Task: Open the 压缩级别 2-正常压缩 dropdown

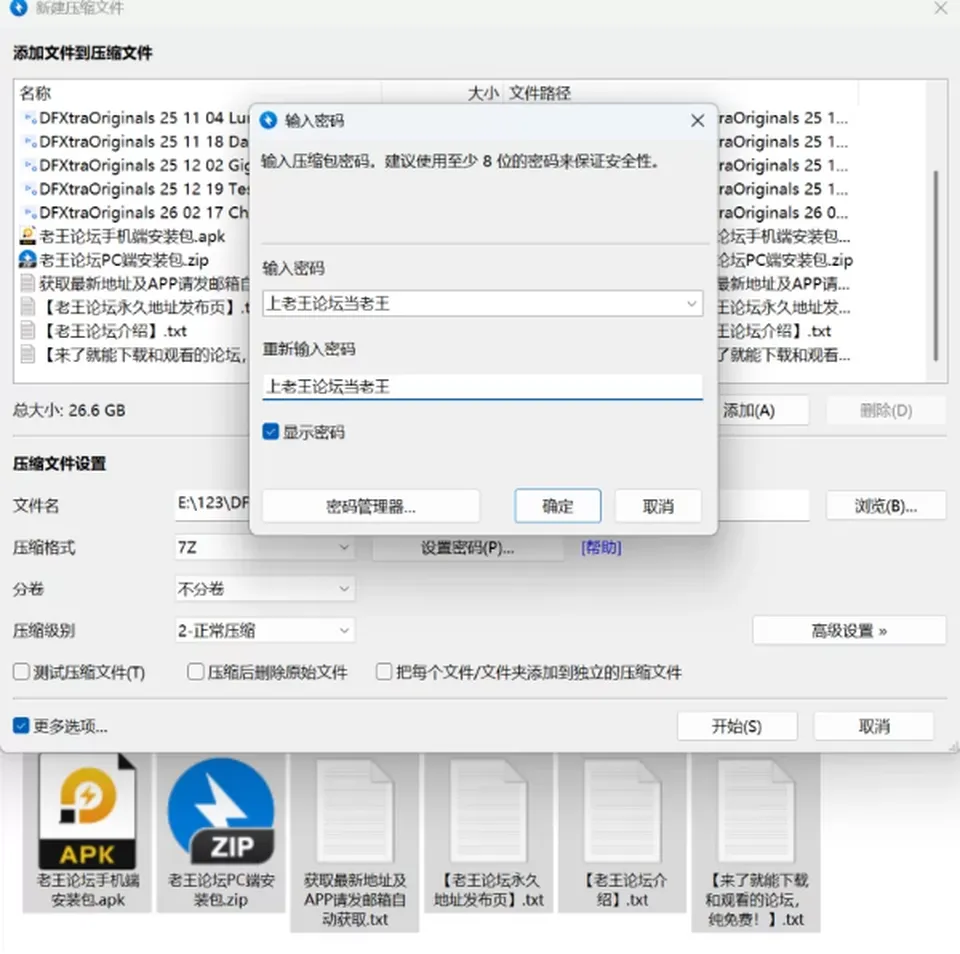Action: [x=264, y=630]
